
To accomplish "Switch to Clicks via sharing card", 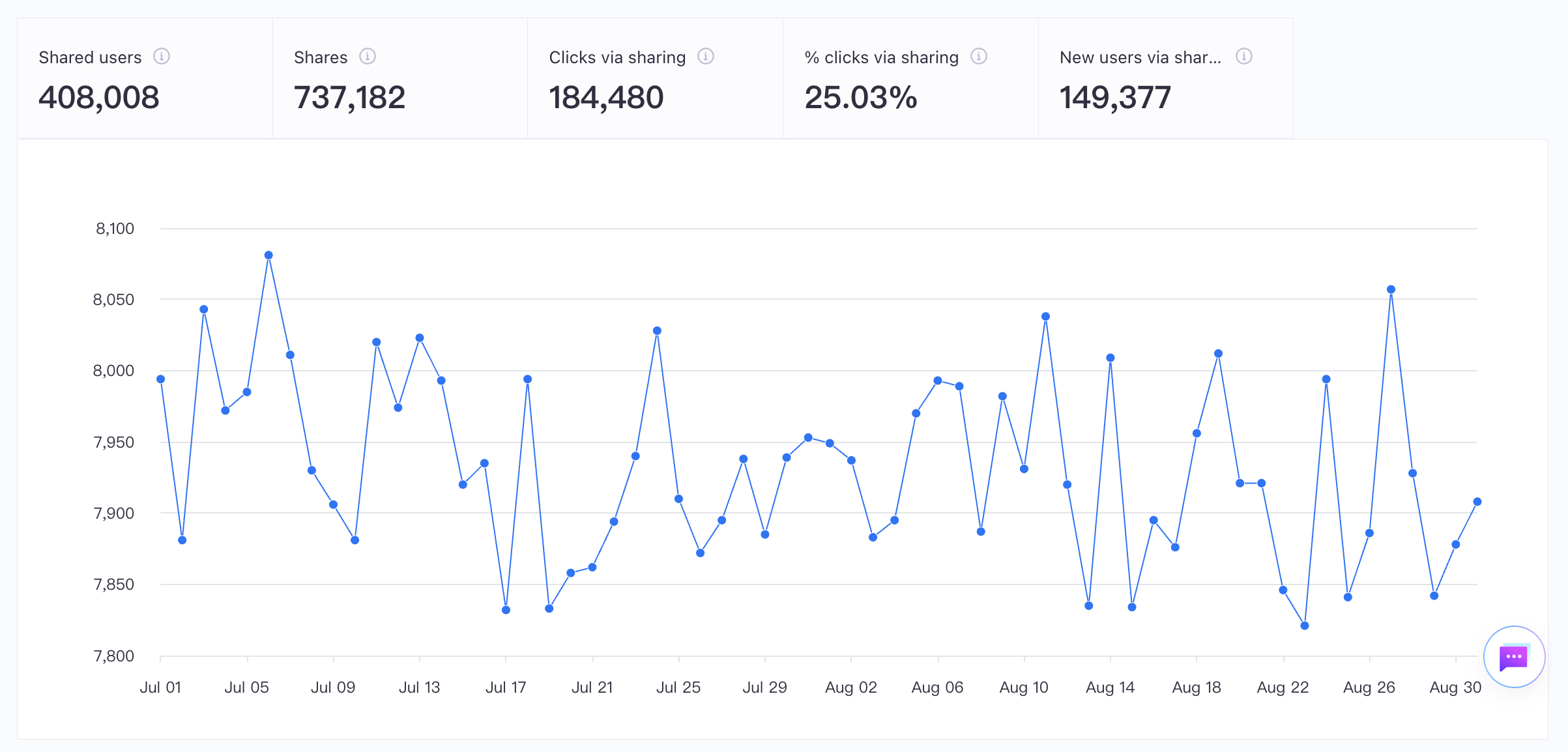I will pos(655,78).
